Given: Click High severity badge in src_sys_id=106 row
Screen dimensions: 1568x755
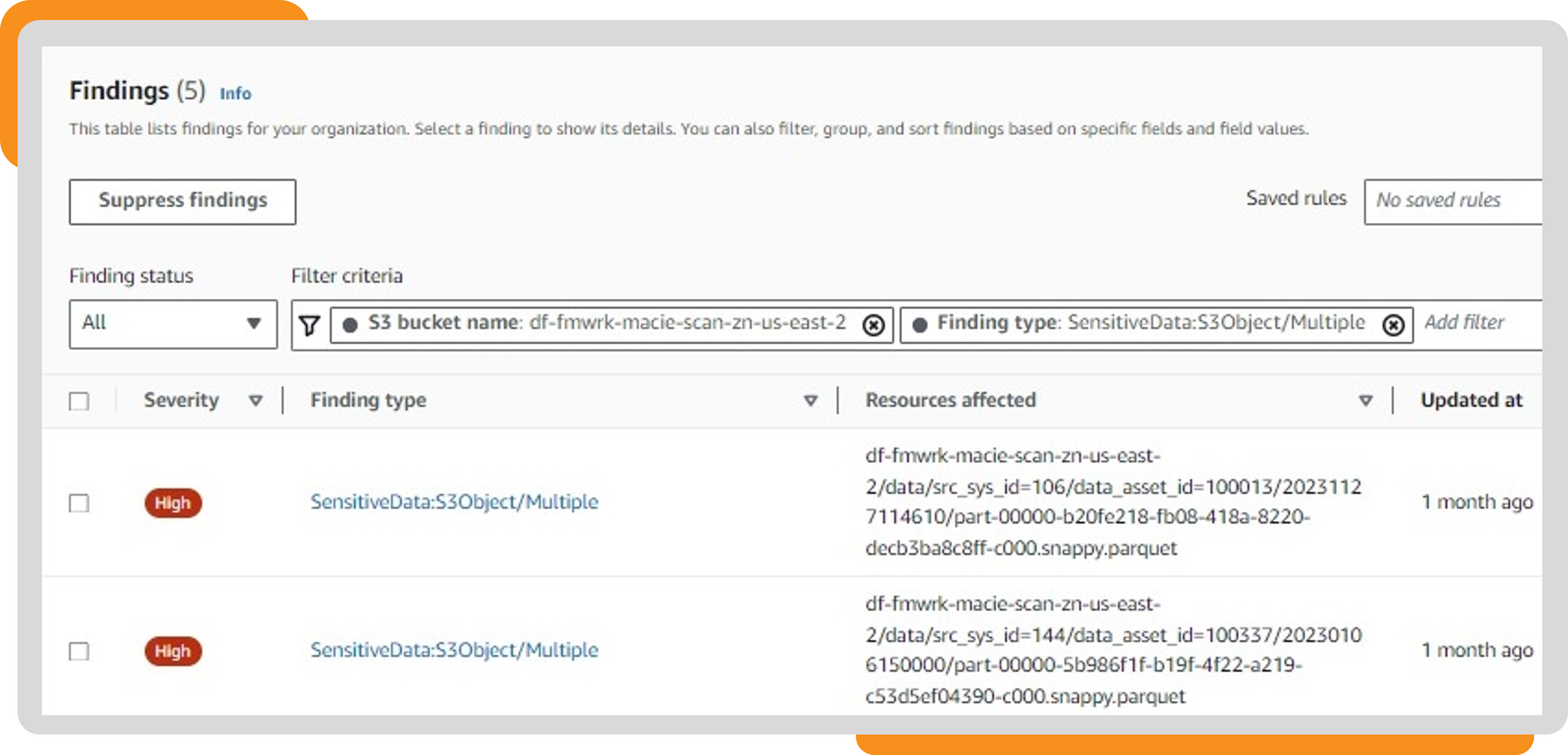Looking at the screenshot, I should [173, 503].
